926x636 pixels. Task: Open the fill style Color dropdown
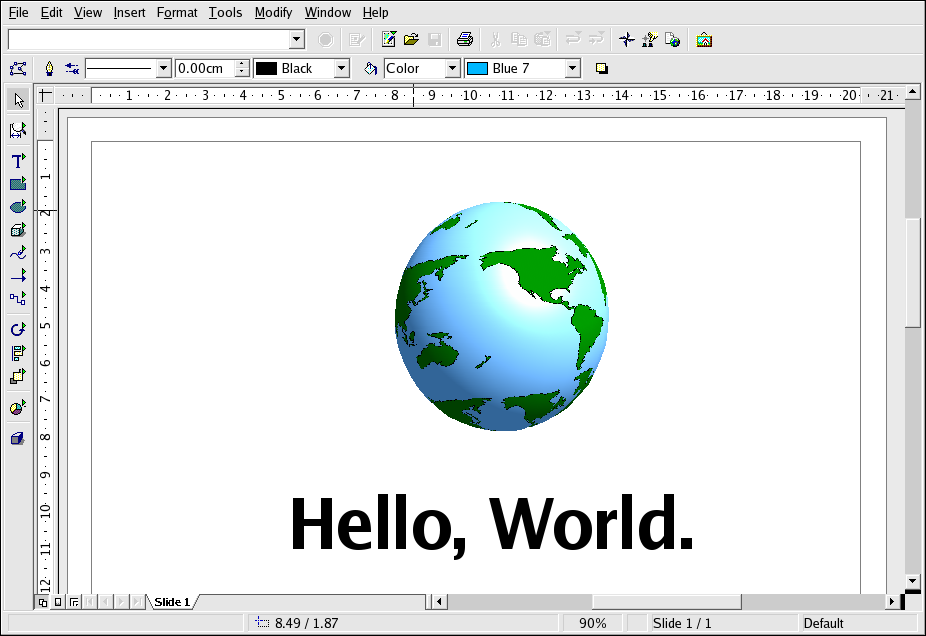pos(452,69)
